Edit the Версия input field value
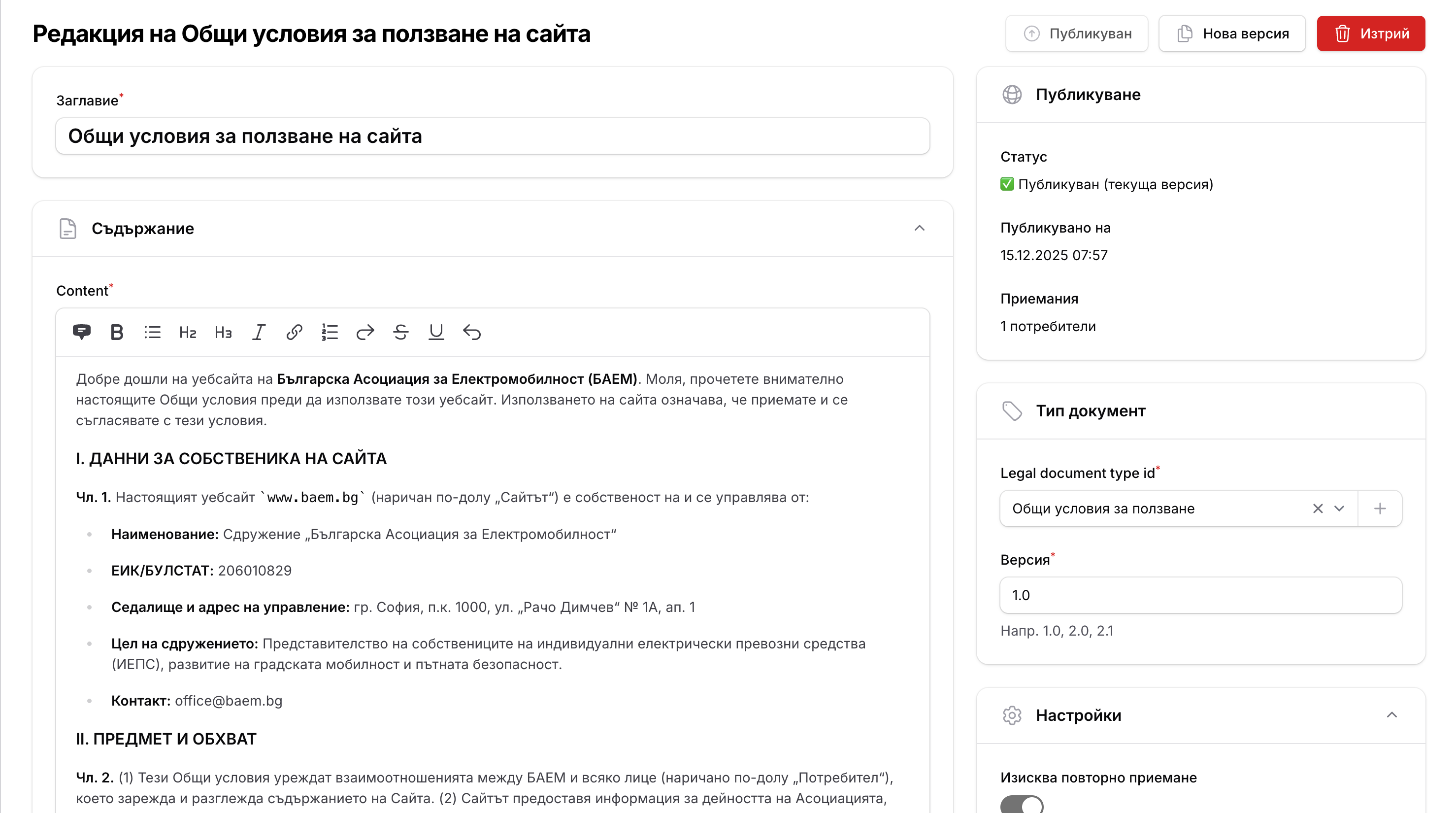The width and height of the screenshot is (1456, 813). coord(1199,595)
